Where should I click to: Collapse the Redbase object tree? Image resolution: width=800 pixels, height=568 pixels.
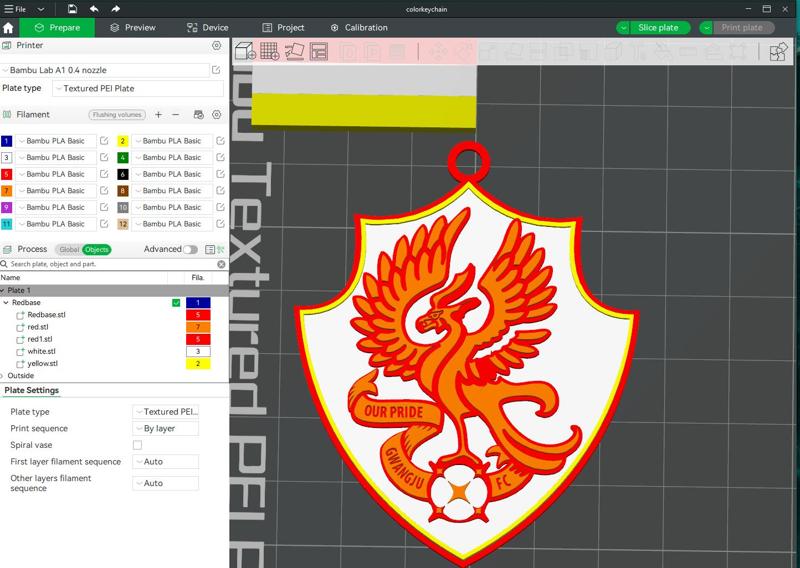click(6, 303)
